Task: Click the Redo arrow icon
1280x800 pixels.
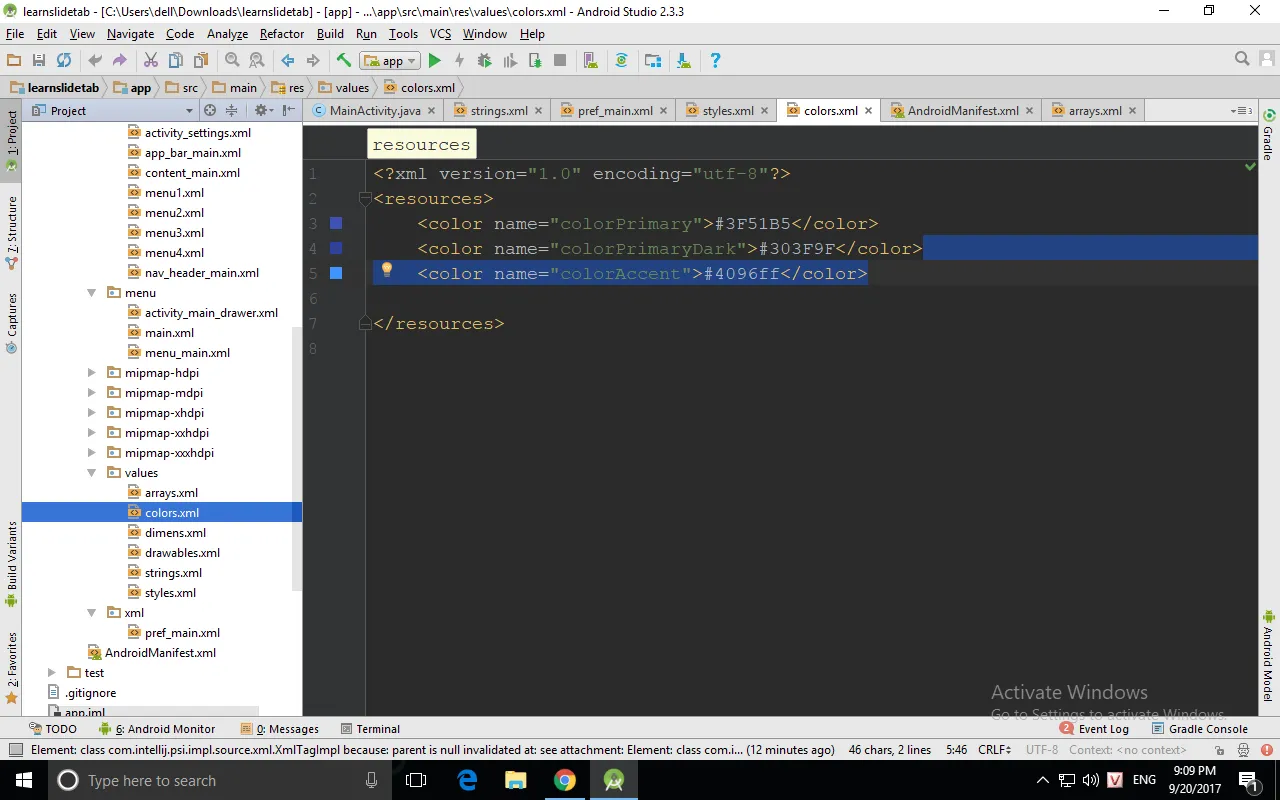Action: click(120, 61)
